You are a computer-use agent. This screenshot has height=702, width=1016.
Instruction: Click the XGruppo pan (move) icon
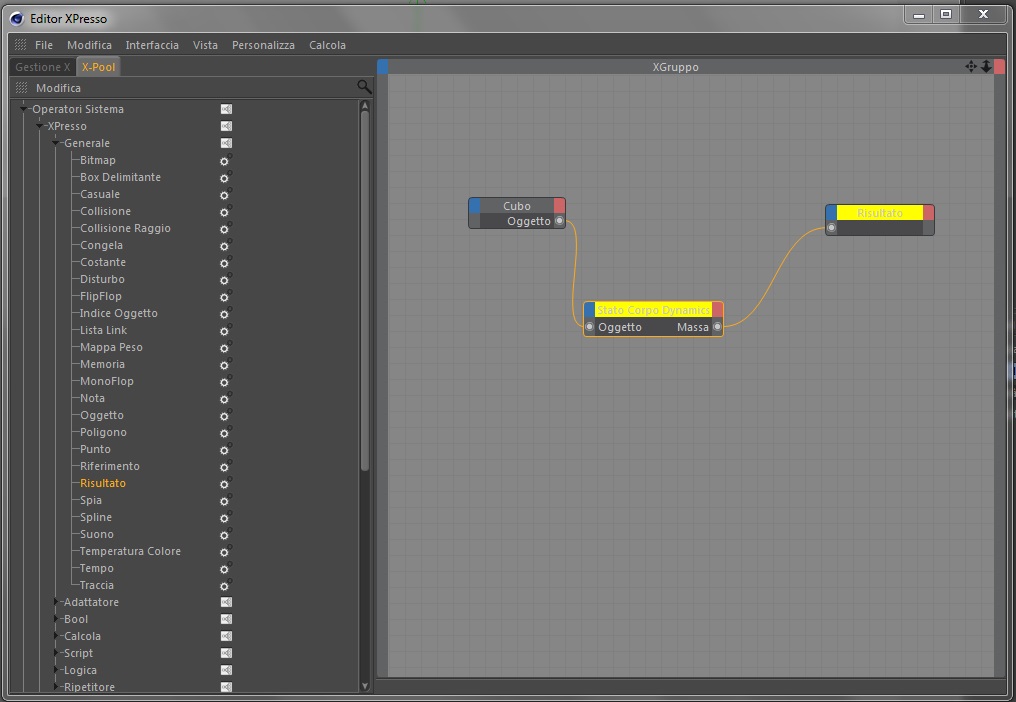tap(971, 66)
